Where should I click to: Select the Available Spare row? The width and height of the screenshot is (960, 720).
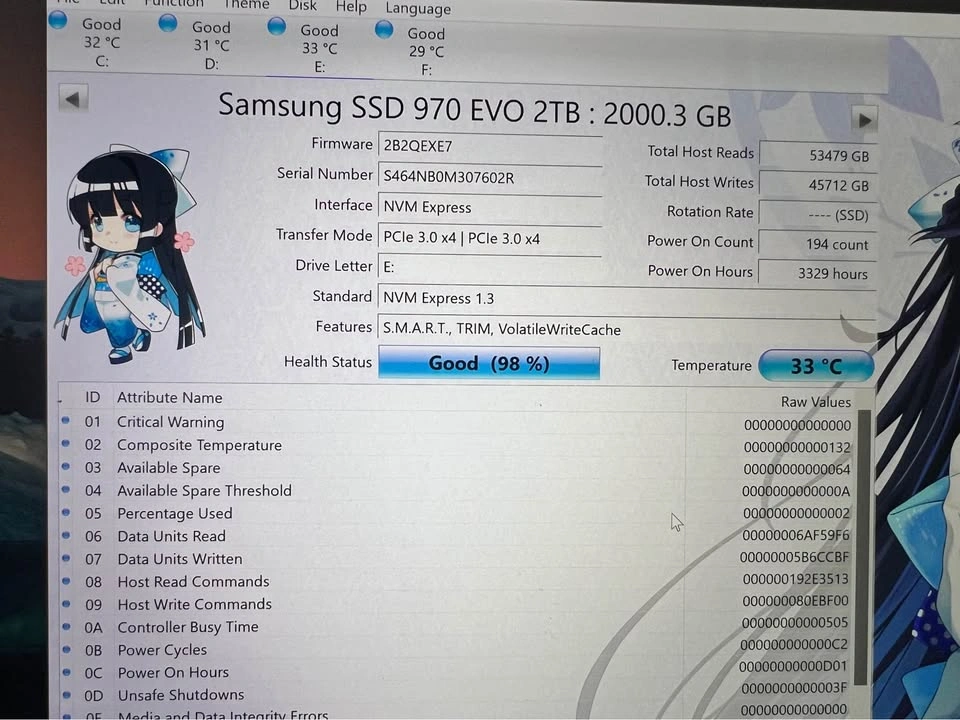point(456,468)
